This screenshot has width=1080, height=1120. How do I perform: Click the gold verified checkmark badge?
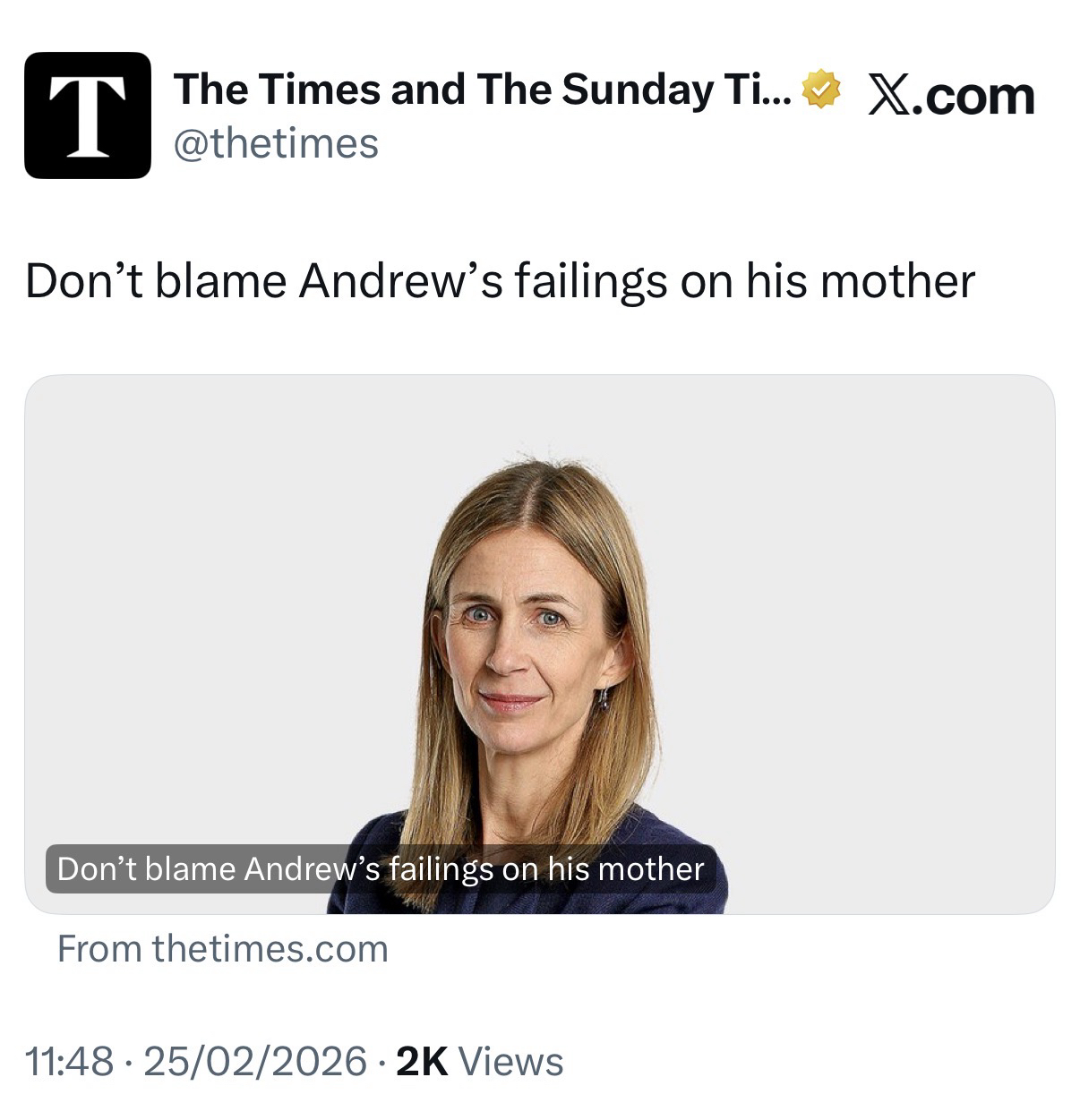[821, 90]
